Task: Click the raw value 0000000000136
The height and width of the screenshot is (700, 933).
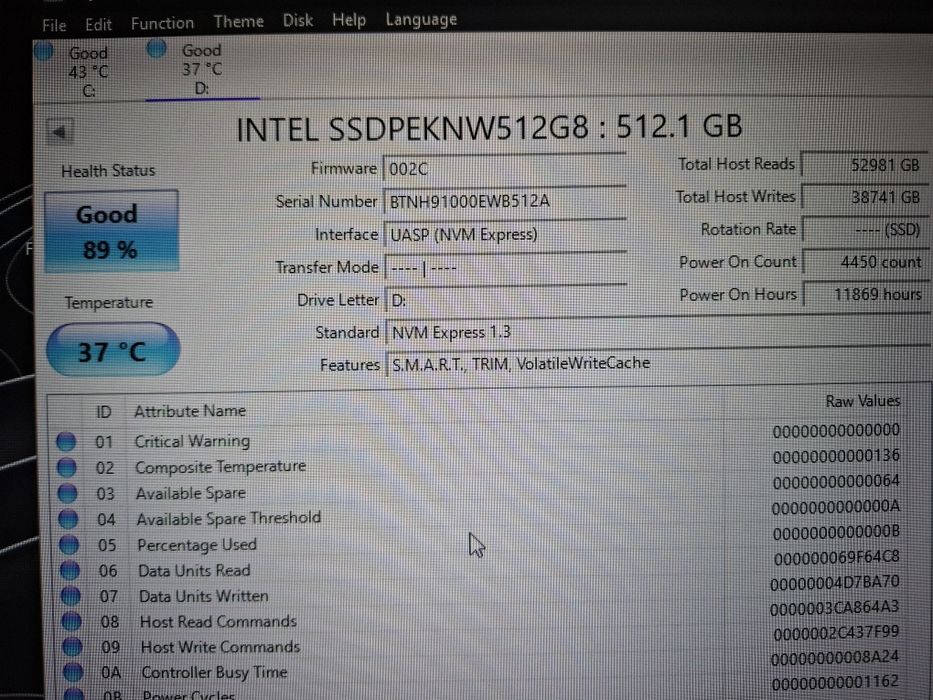Action: pos(836,456)
